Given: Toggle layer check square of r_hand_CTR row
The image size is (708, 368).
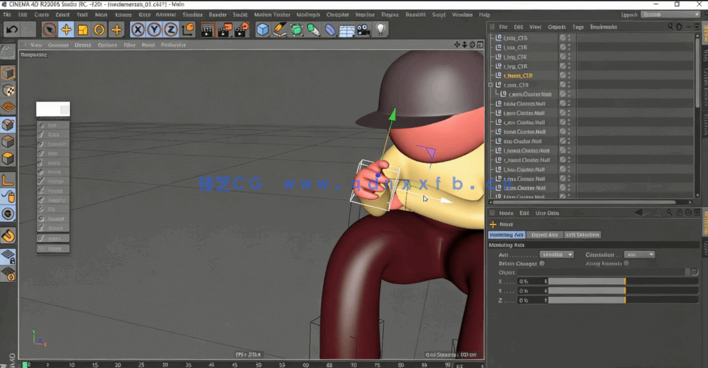Looking at the screenshot, I should pos(563,75).
